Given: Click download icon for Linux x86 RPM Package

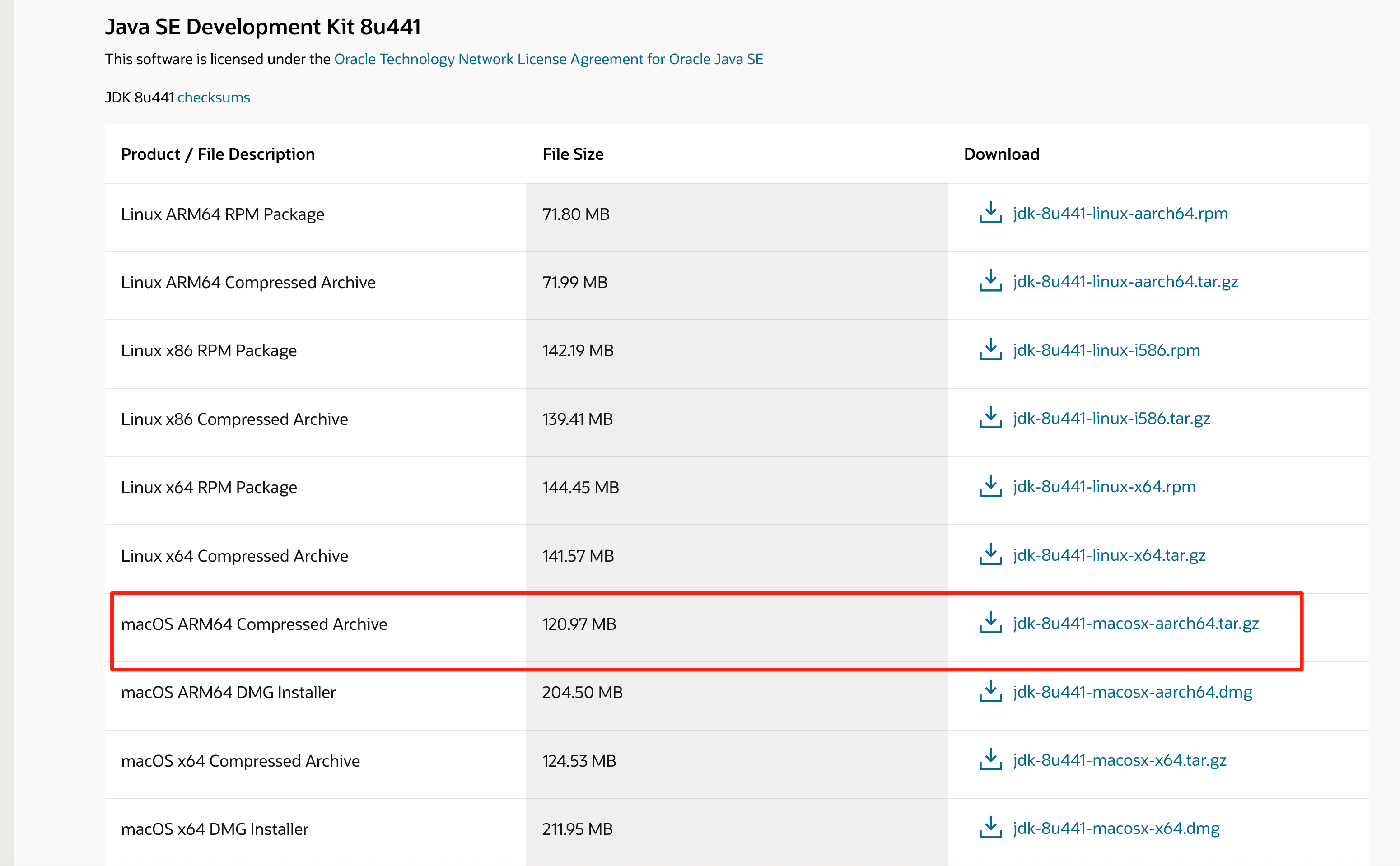Looking at the screenshot, I should (x=990, y=349).
